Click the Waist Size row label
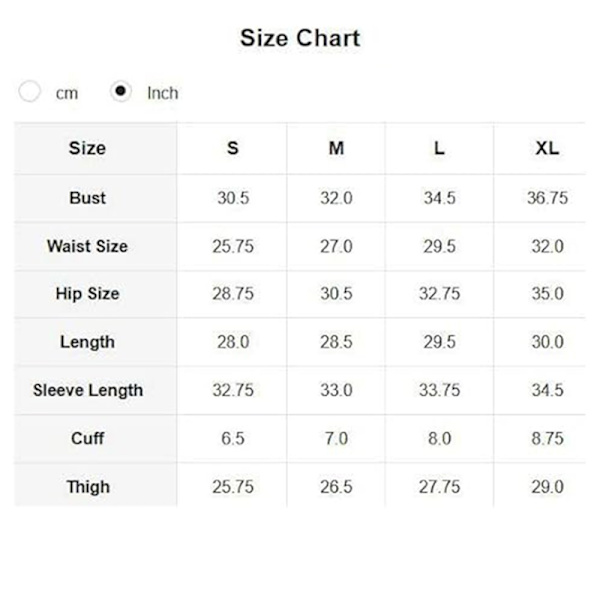The height and width of the screenshot is (600, 600). 87,246
